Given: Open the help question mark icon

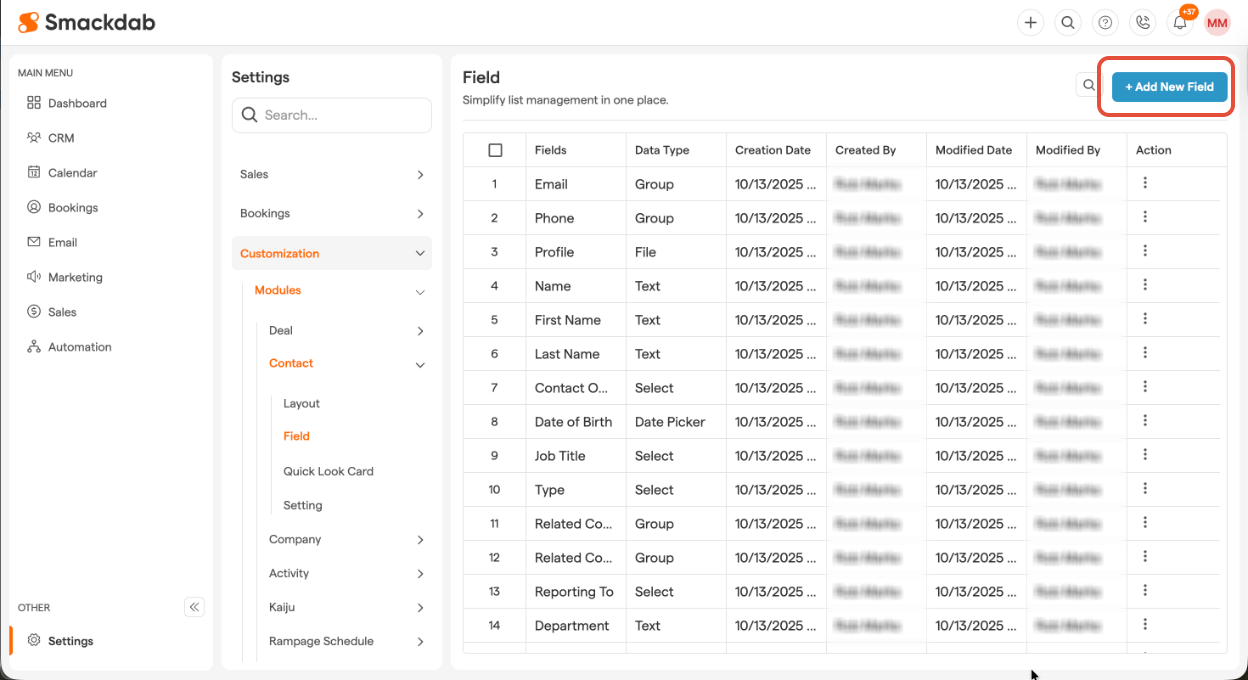Looking at the screenshot, I should point(1105,22).
